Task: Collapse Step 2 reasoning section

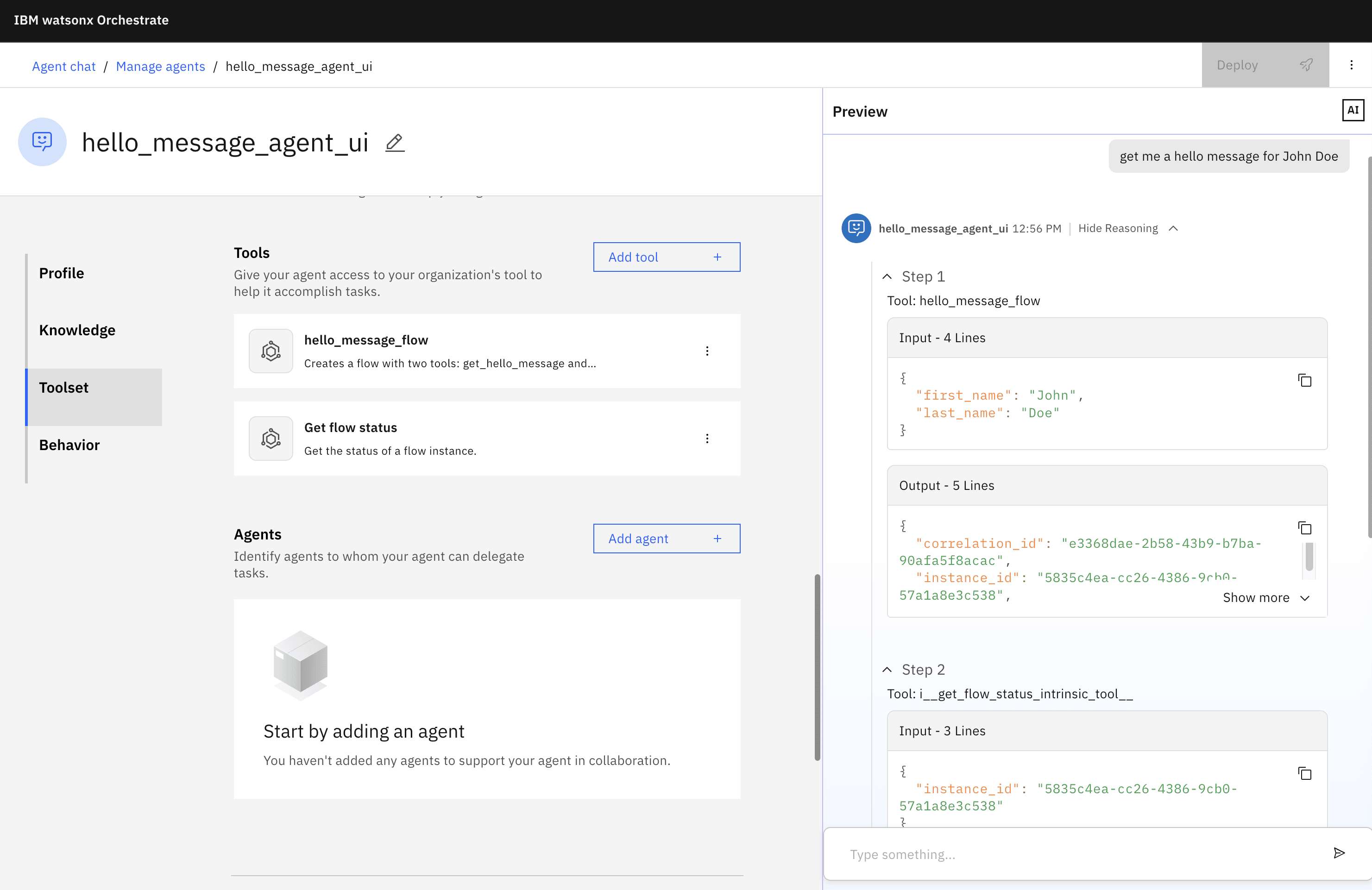Action: point(887,670)
